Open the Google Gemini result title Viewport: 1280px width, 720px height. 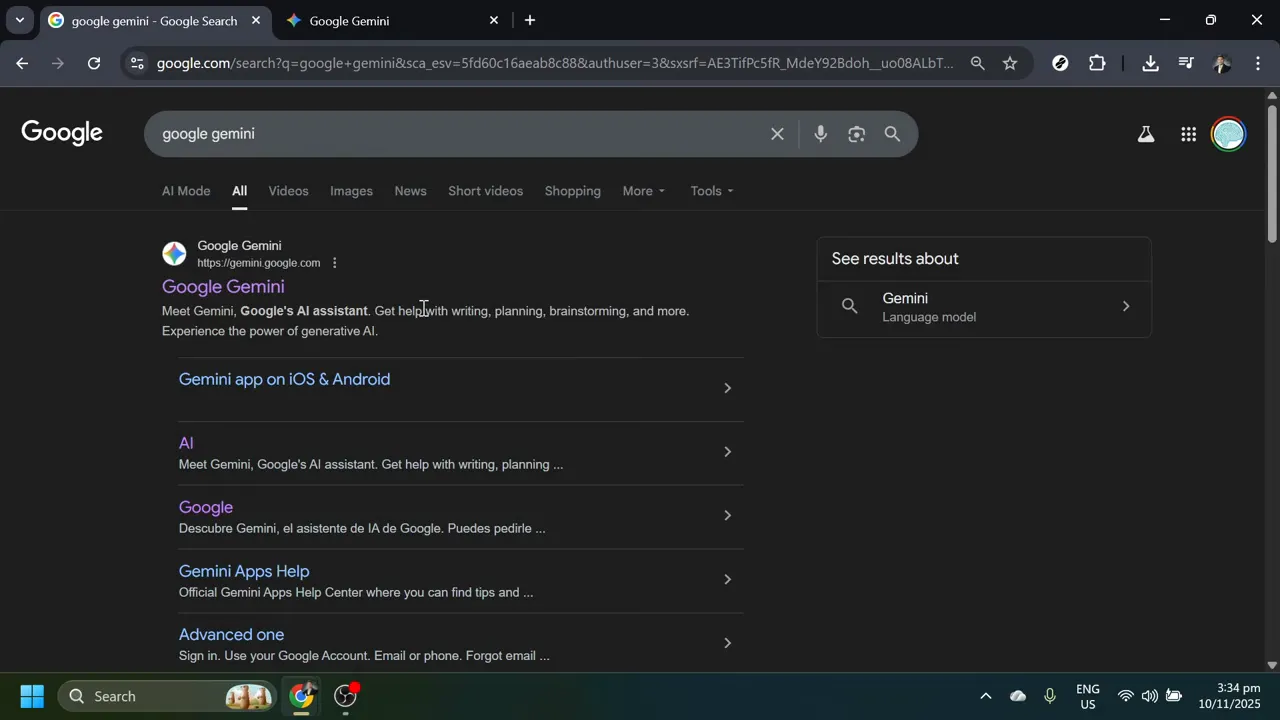coord(223,287)
